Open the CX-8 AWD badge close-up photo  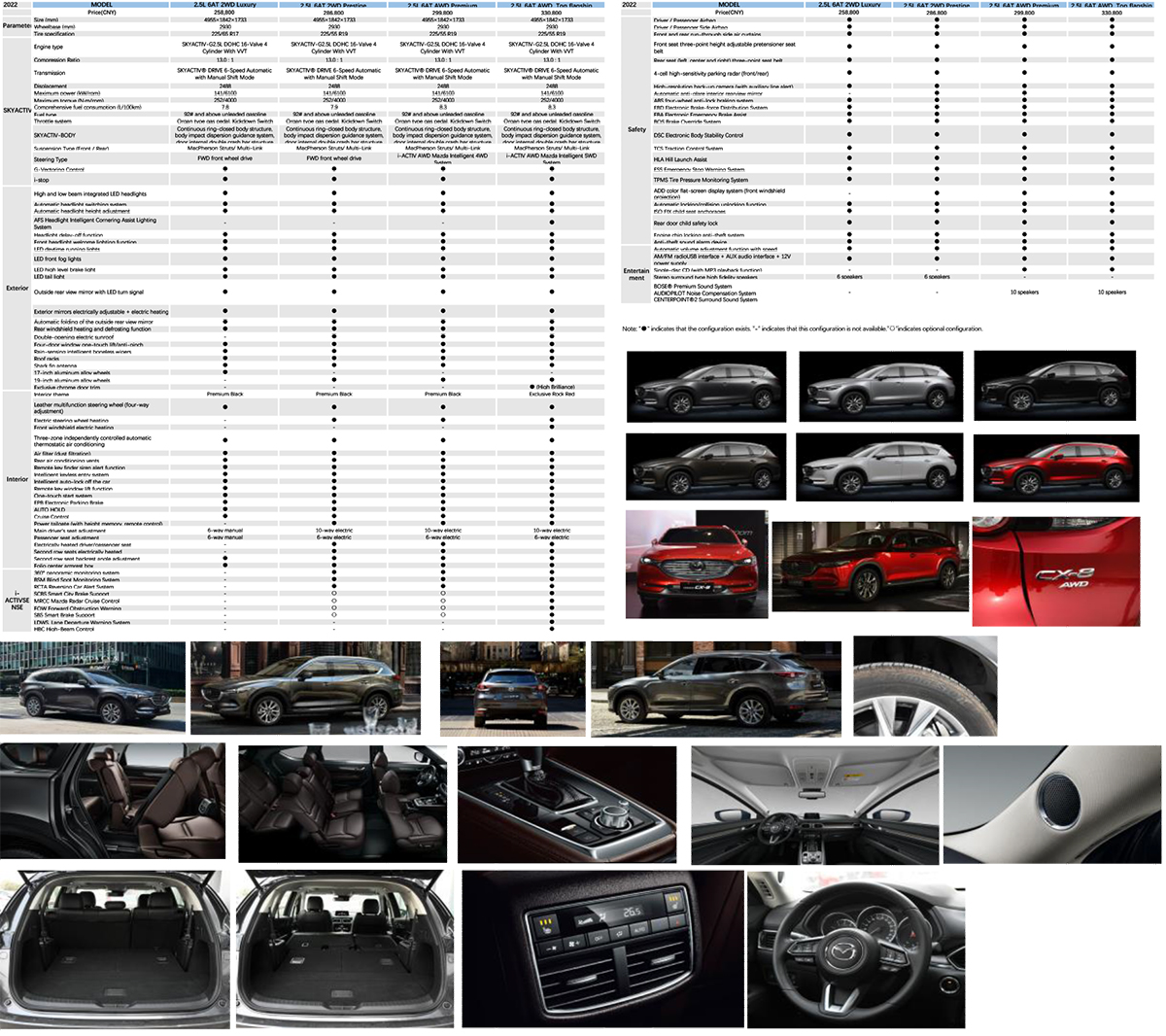(1068, 567)
